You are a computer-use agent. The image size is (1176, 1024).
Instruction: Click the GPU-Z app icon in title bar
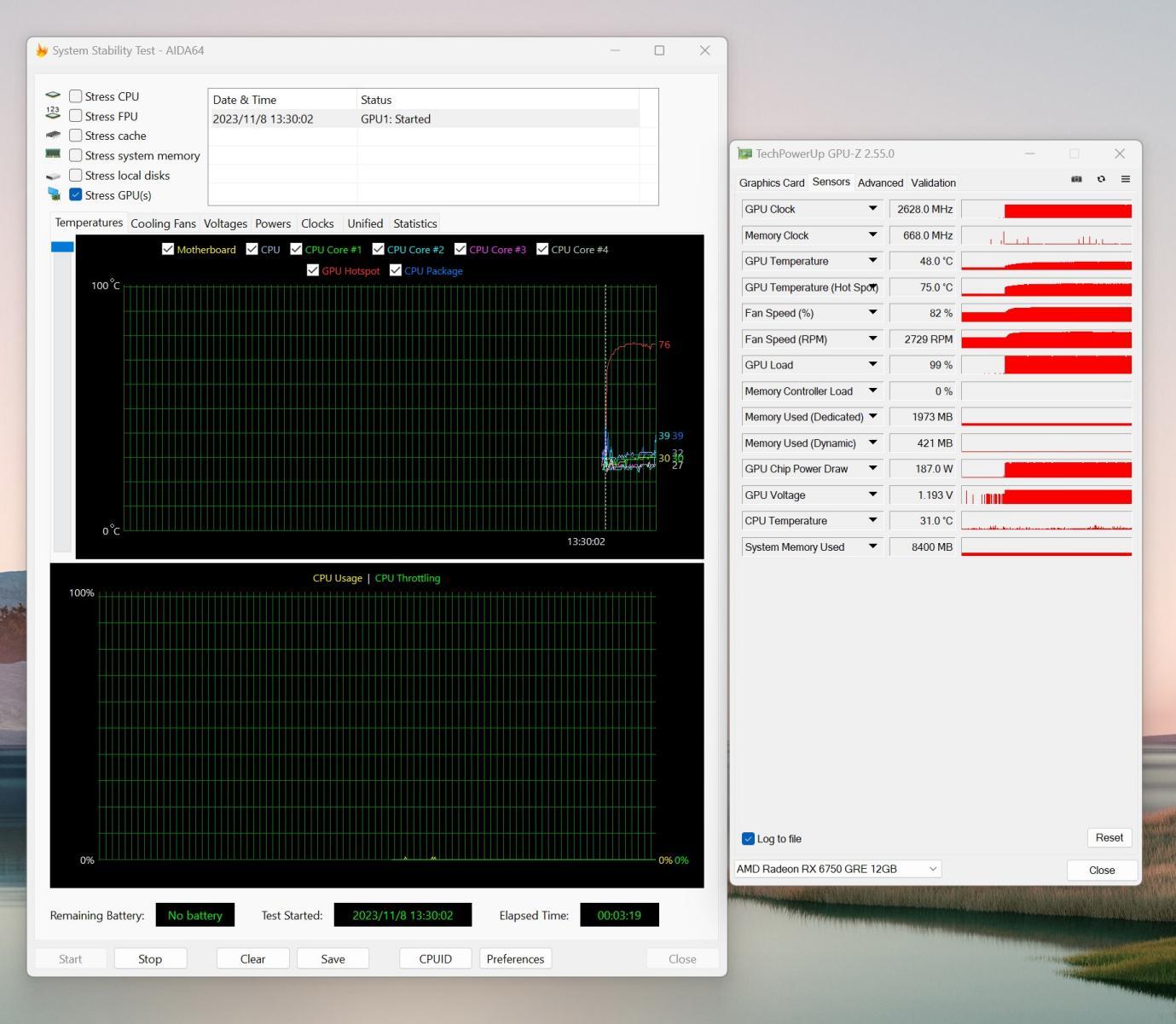[x=745, y=153]
